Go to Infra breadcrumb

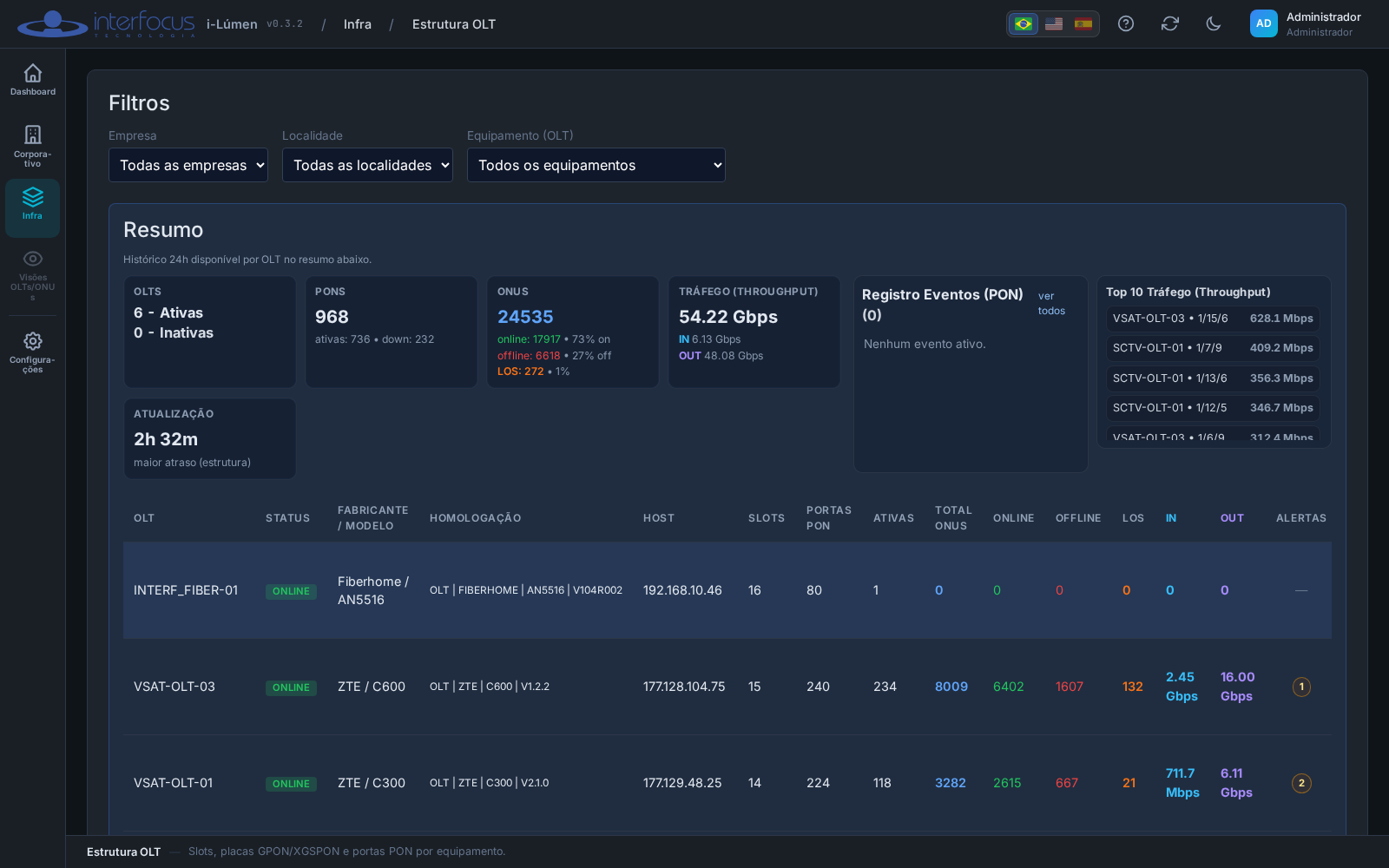(358, 24)
